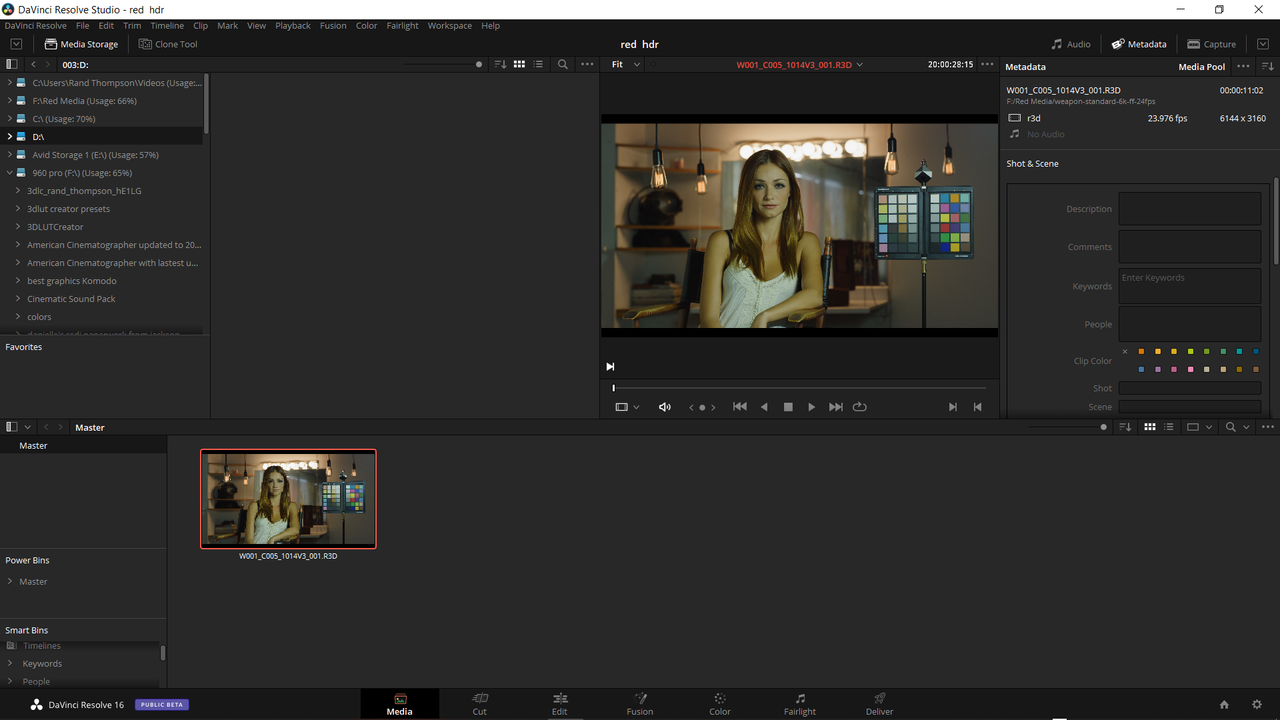Click the Clone Tool icon
The height and width of the screenshot is (720, 1280).
click(x=145, y=44)
